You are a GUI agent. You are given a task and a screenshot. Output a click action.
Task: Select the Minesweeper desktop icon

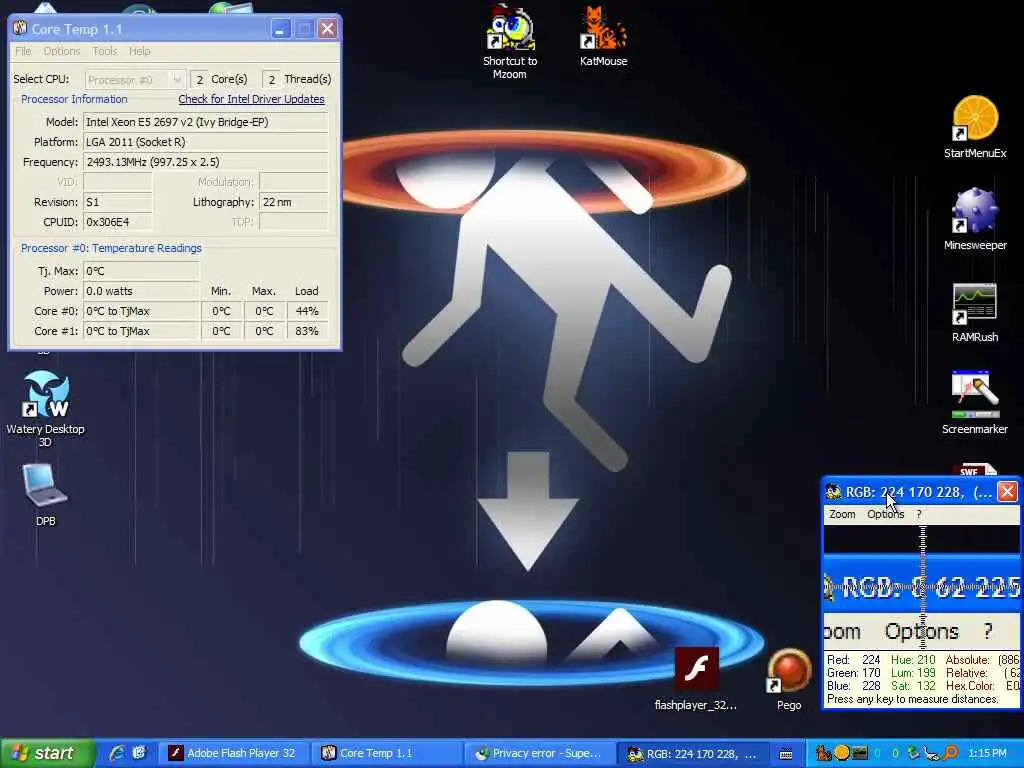974,219
